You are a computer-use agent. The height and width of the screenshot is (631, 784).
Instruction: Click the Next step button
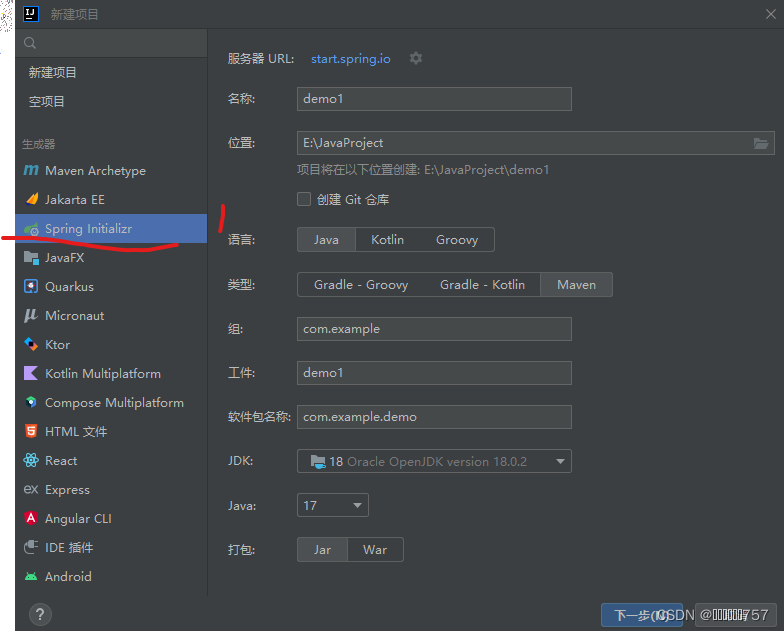tap(642, 615)
